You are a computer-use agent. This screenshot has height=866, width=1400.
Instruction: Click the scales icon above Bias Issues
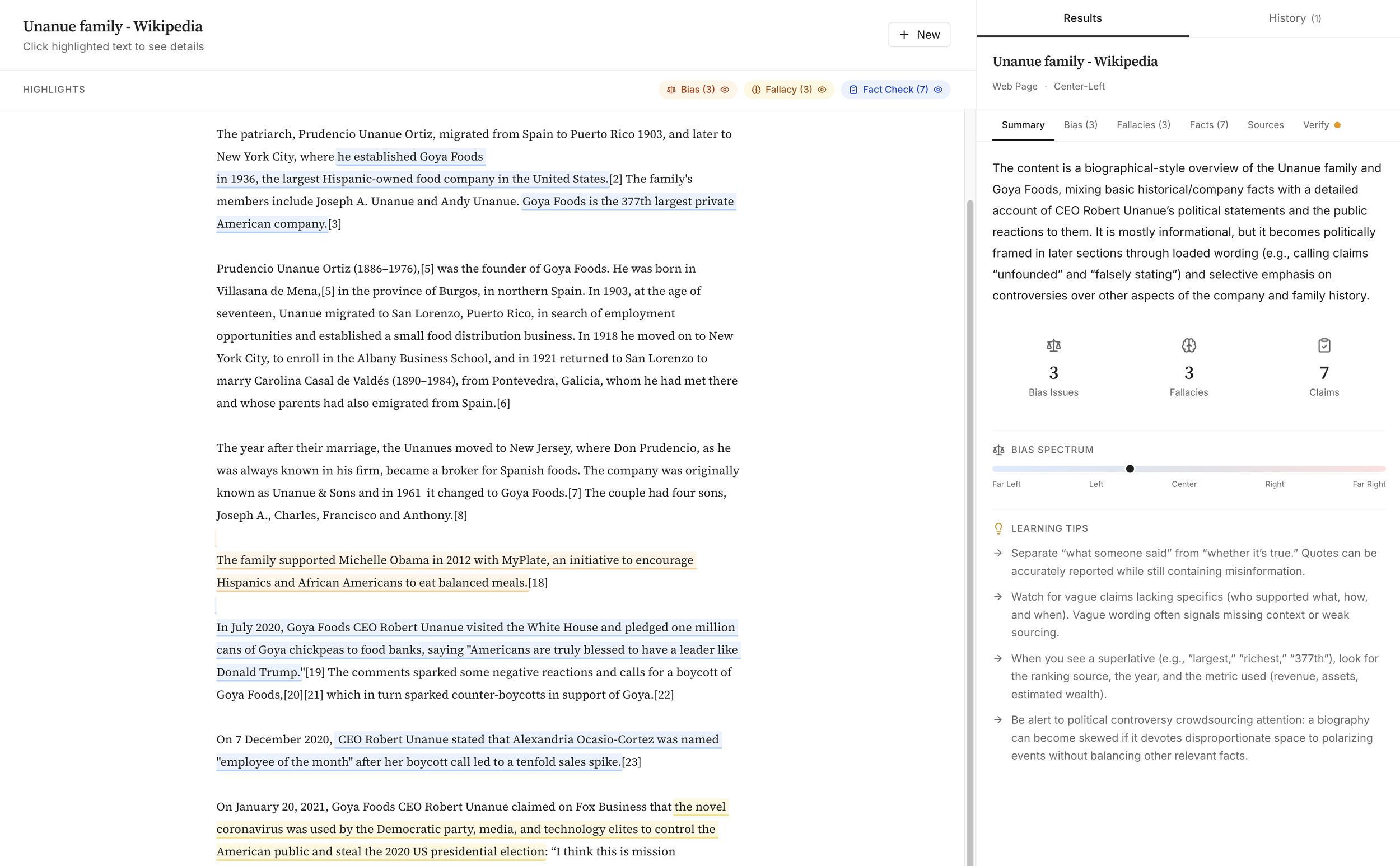pyautogui.click(x=1053, y=345)
